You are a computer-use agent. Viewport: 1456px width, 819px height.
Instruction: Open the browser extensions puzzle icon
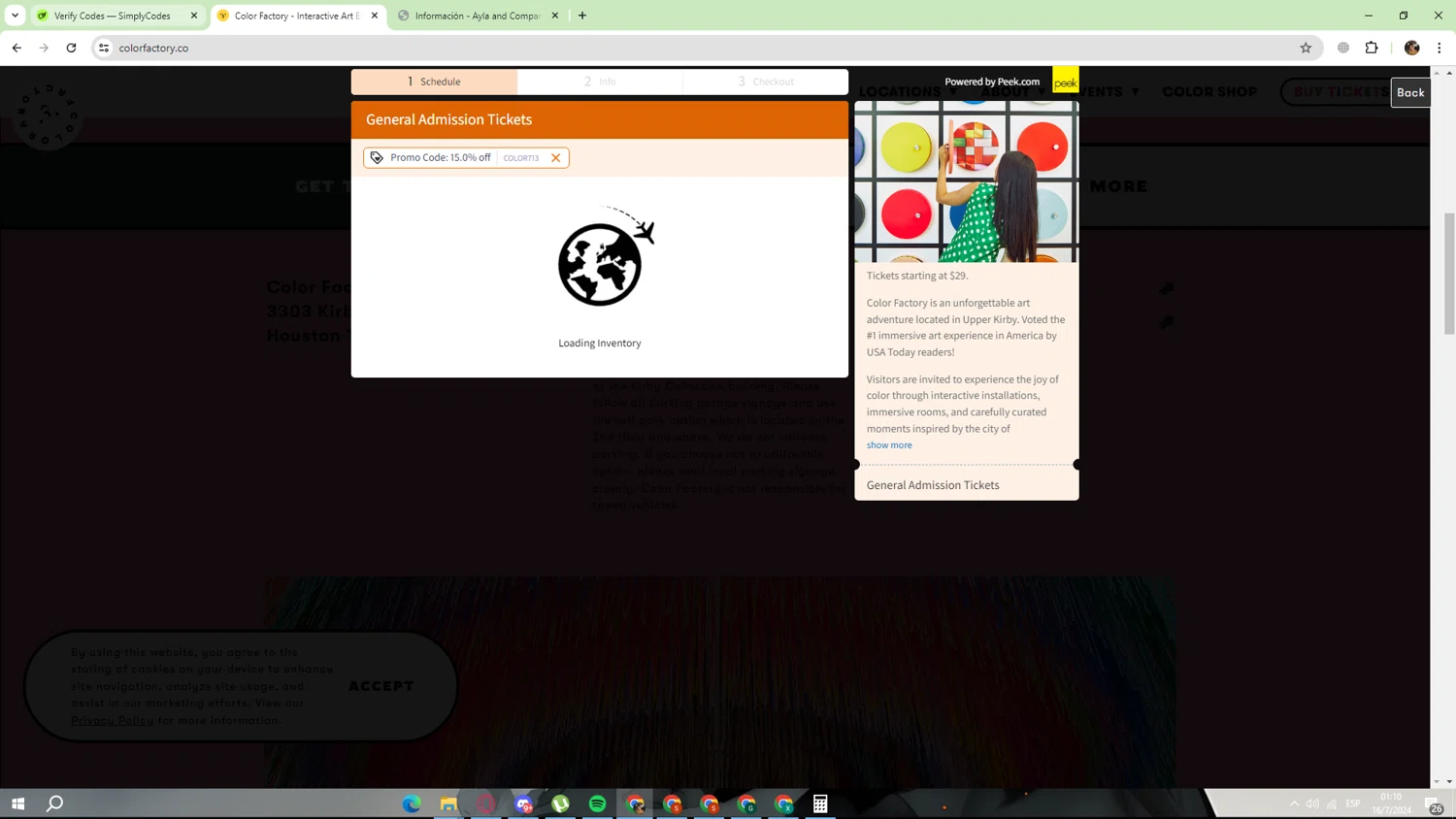click(1372, 48)
